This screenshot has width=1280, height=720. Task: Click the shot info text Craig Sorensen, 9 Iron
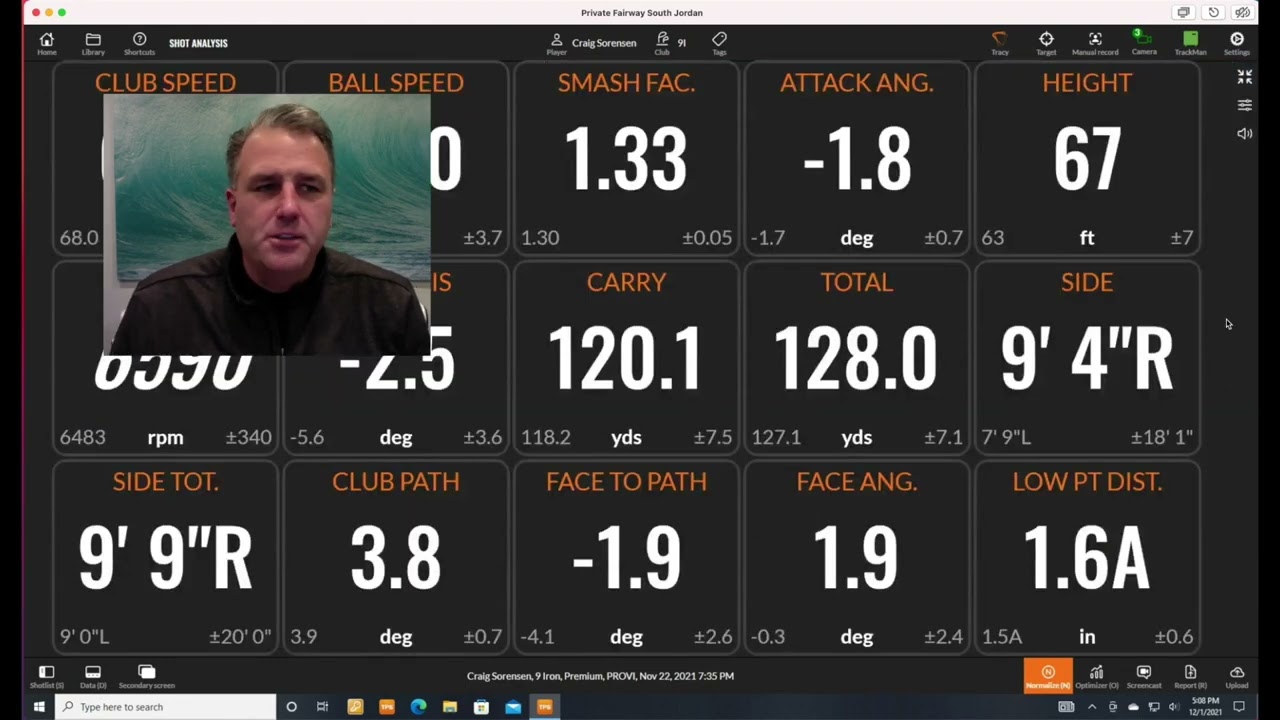(x=600, y=676)
